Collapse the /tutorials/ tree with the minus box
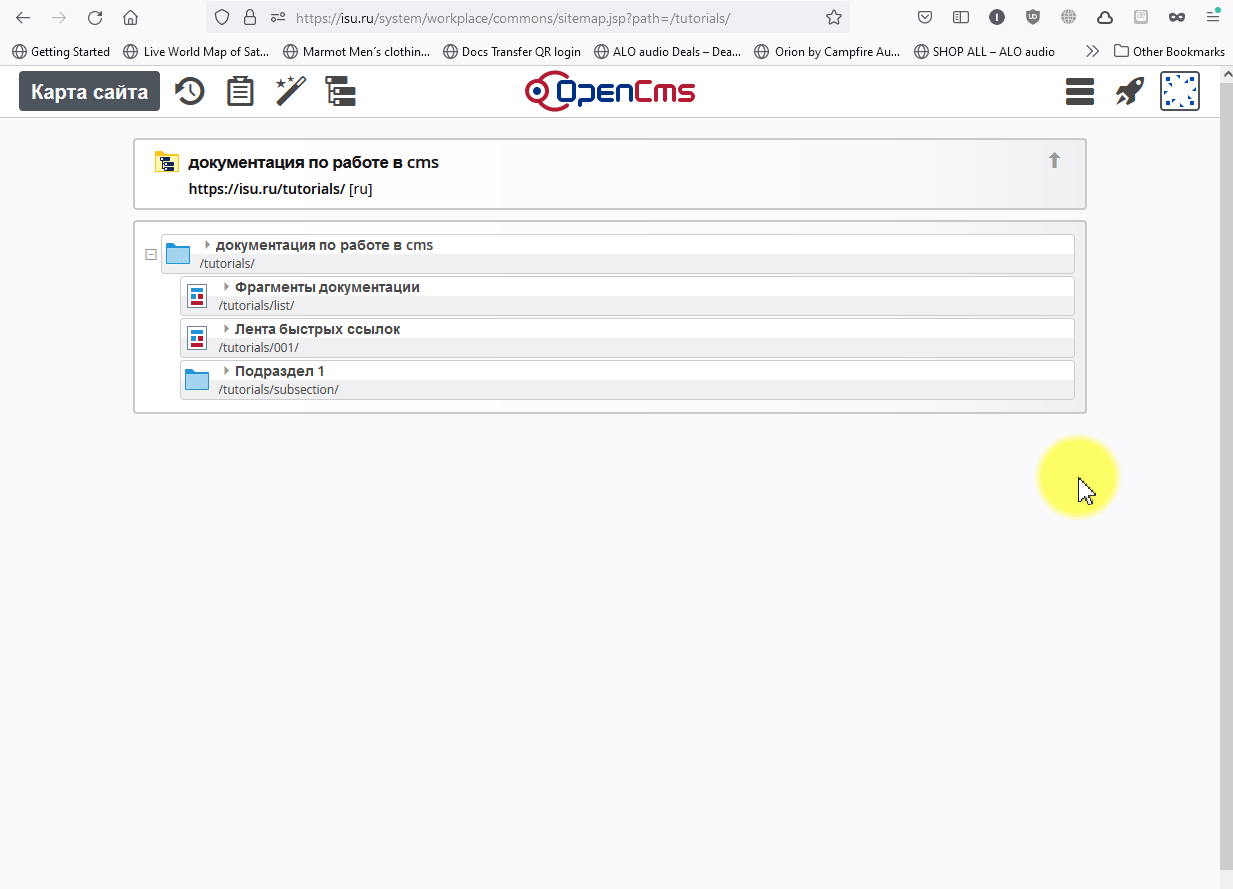Viewport: 1233px width, 889px height. 150,254
